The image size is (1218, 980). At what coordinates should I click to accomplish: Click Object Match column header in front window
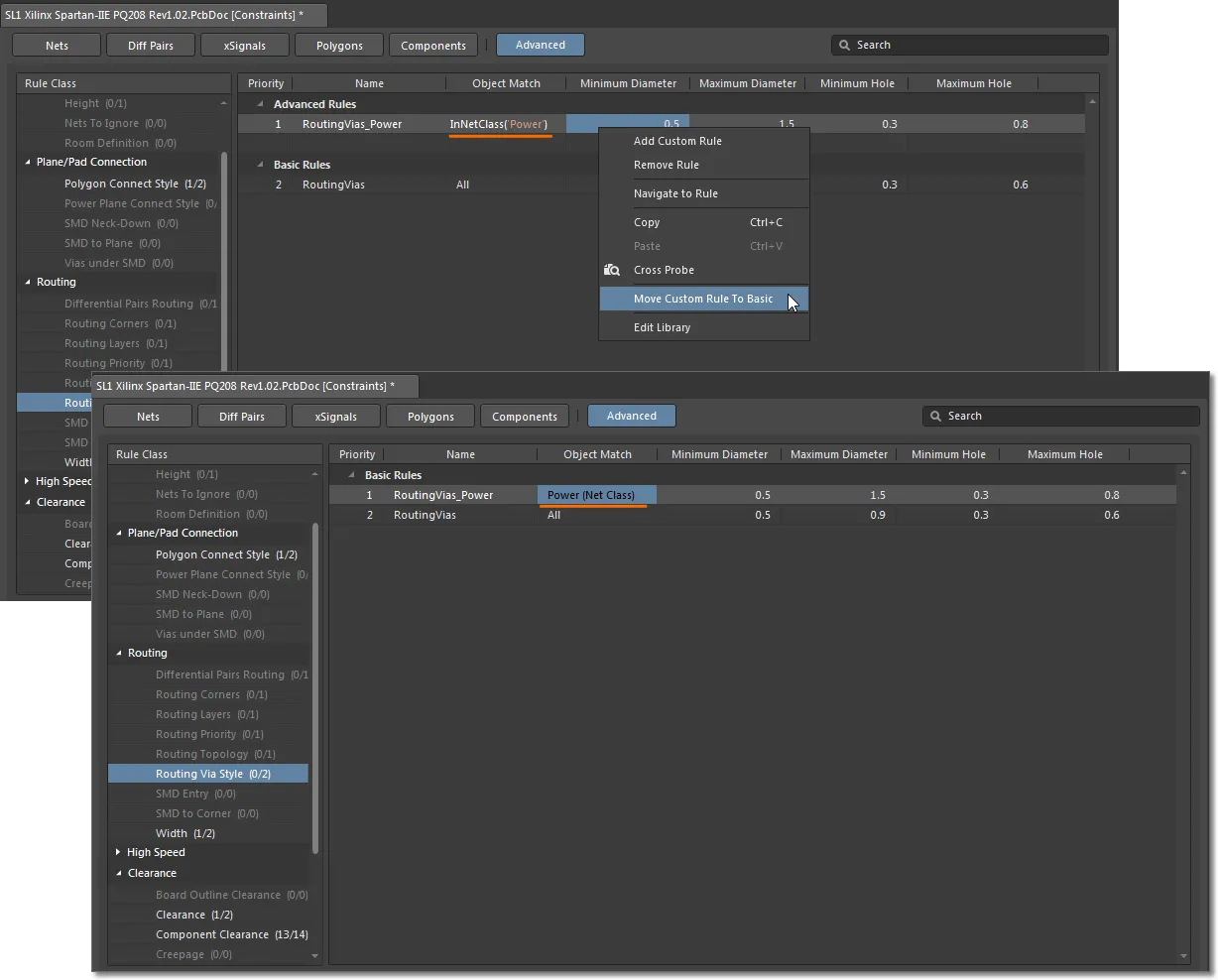597,454
